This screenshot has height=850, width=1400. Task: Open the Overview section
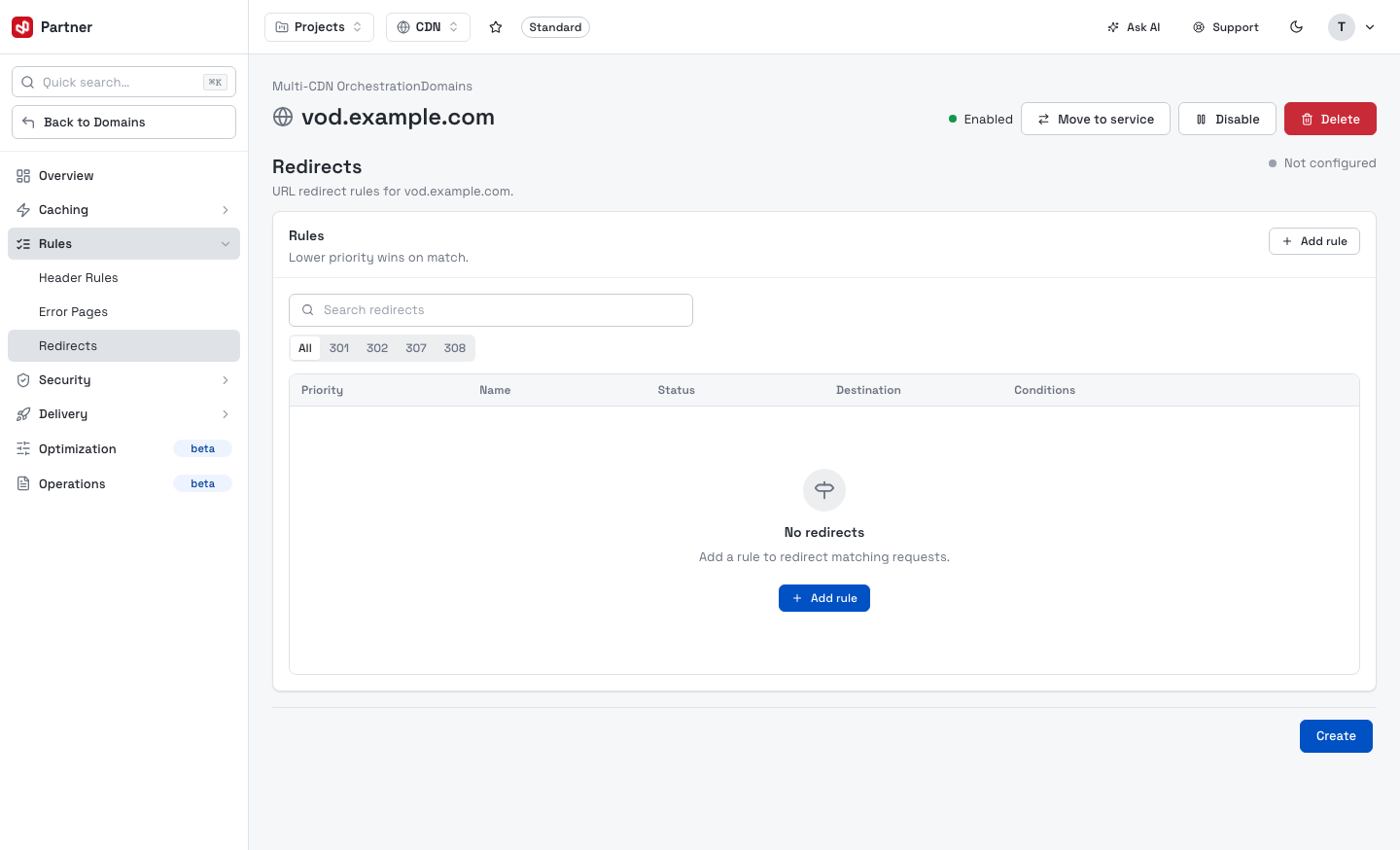[123, 176]
